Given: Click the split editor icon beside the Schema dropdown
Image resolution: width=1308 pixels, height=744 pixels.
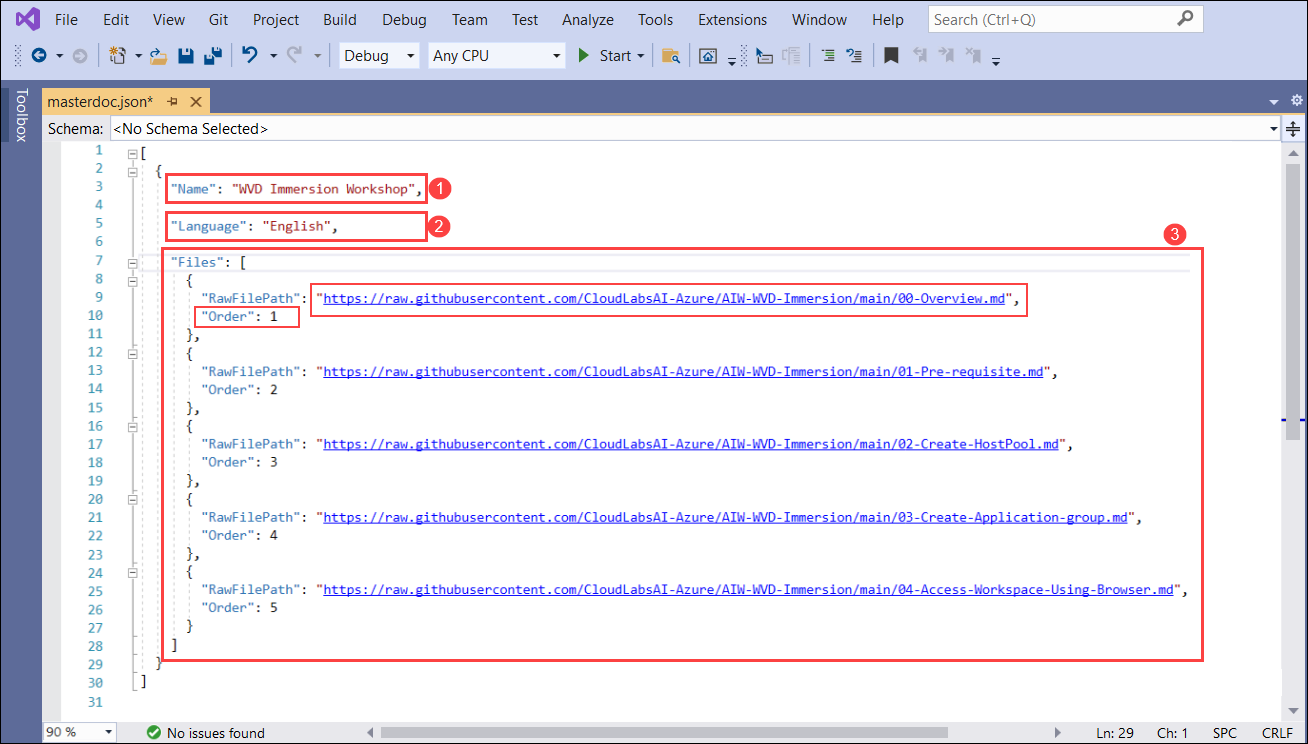Looking at the screenshot, I should click(1293, 129).
